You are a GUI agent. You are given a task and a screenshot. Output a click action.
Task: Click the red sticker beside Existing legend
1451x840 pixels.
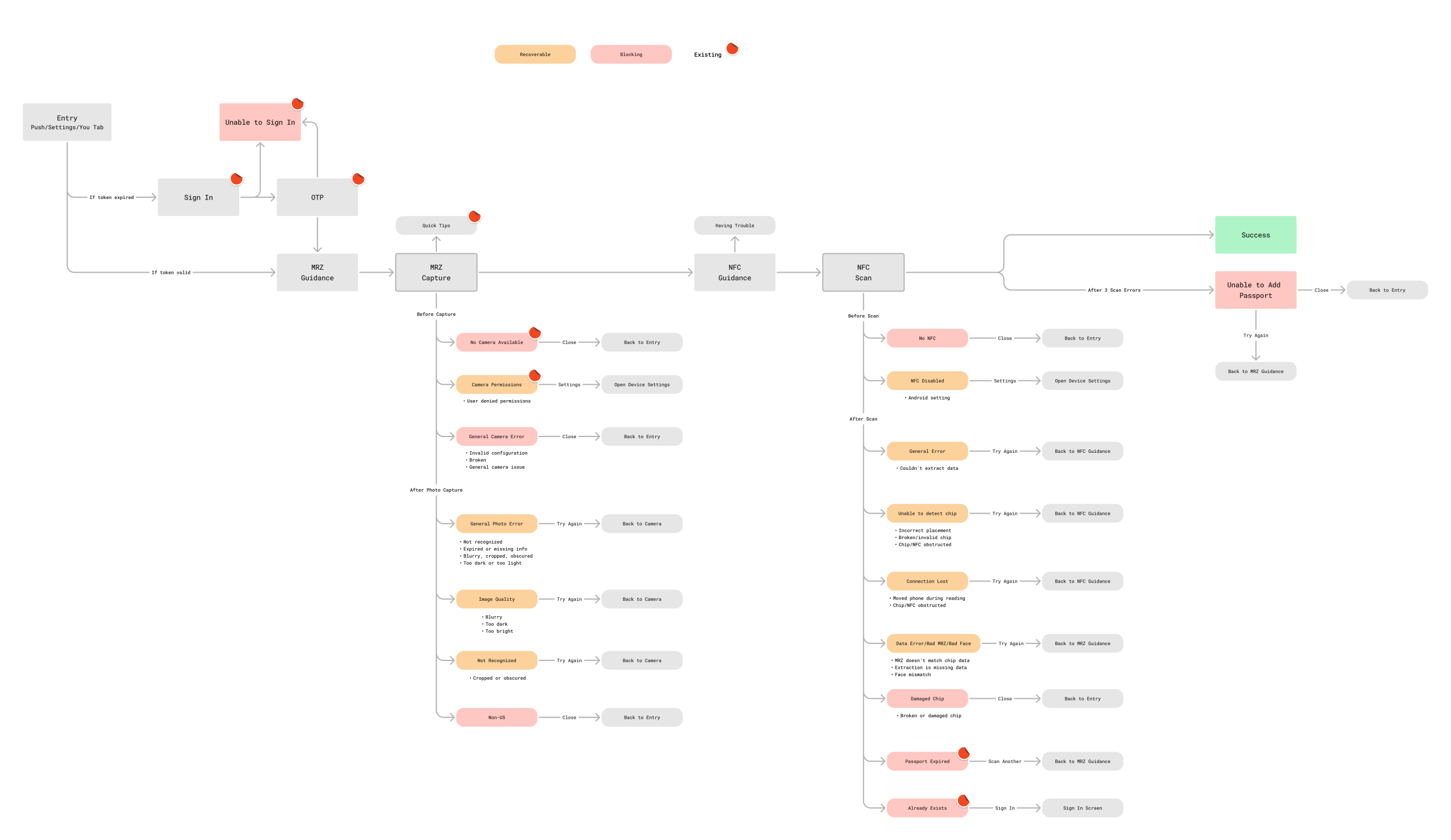732,48
